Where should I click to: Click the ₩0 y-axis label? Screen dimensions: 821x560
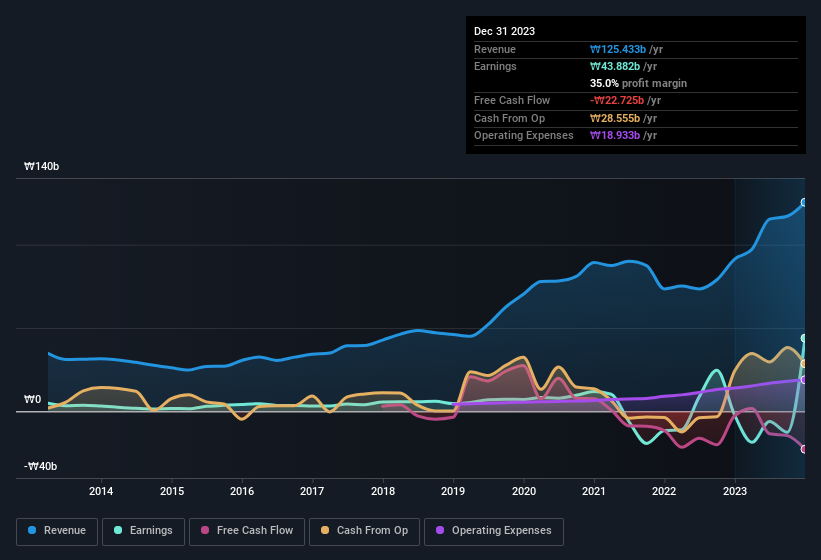[x=32, y=399]
